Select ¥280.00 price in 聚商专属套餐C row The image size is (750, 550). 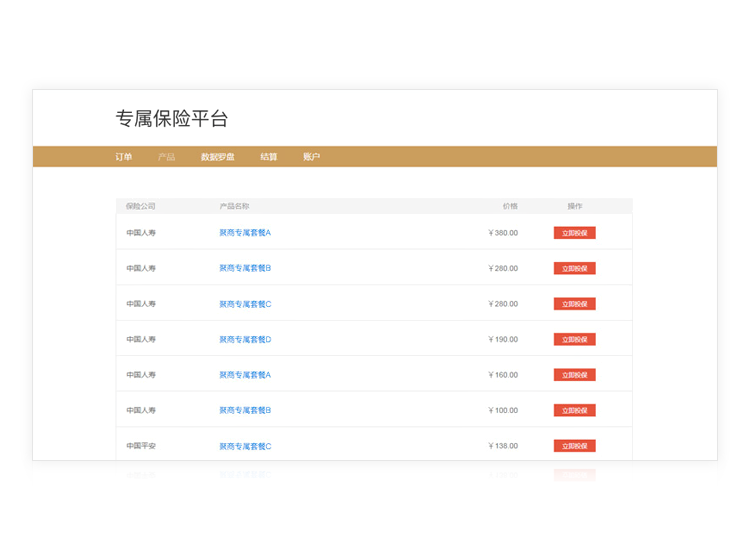click(503, 304)
